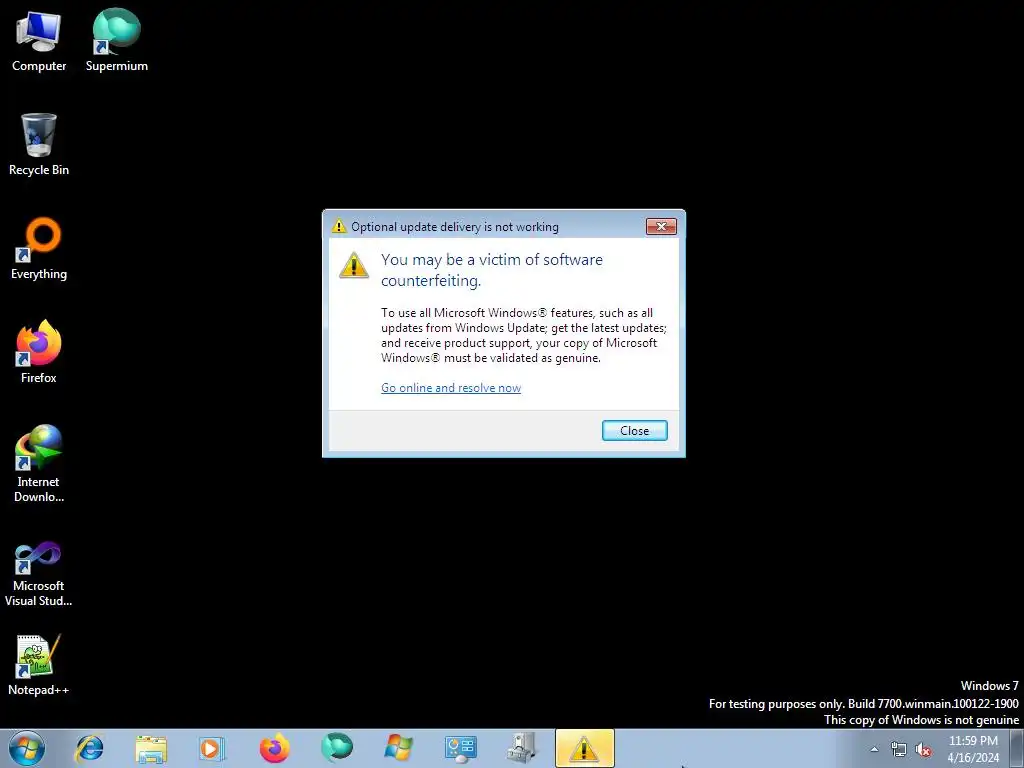The width and height of the screenshot is (1024, 768).
Task: Click the Windows flag taskbar icon
Action: (x=398, y=748)
